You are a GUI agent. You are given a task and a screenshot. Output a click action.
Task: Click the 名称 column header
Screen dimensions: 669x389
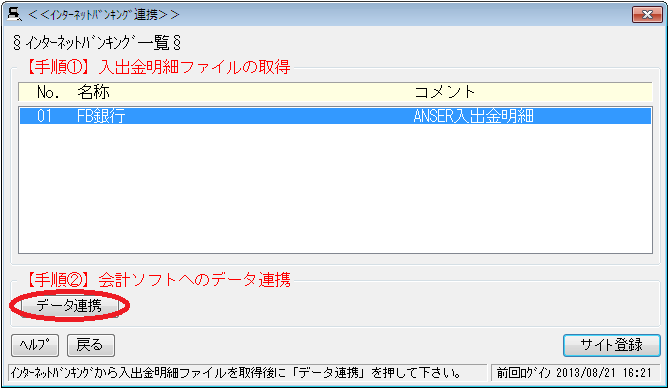point(93,92)
